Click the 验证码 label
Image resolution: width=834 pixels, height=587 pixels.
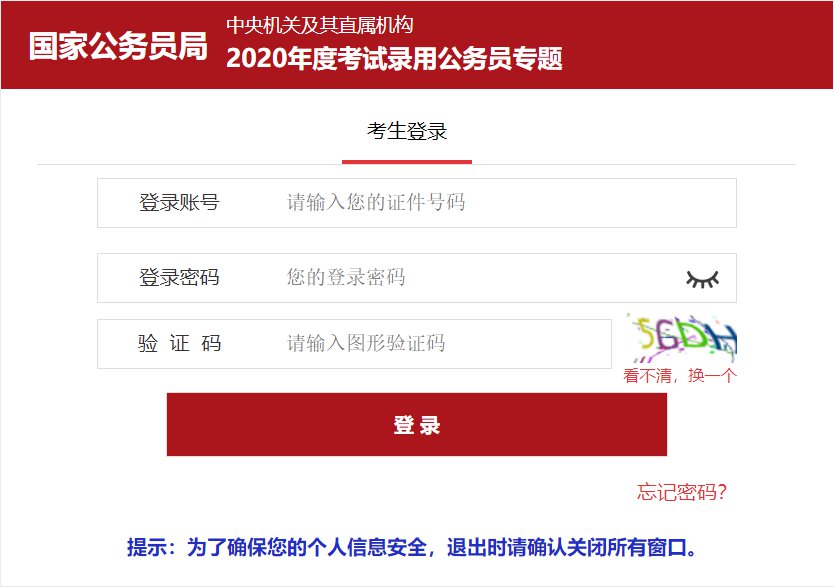pyautogui.click(x=179, y=343)
